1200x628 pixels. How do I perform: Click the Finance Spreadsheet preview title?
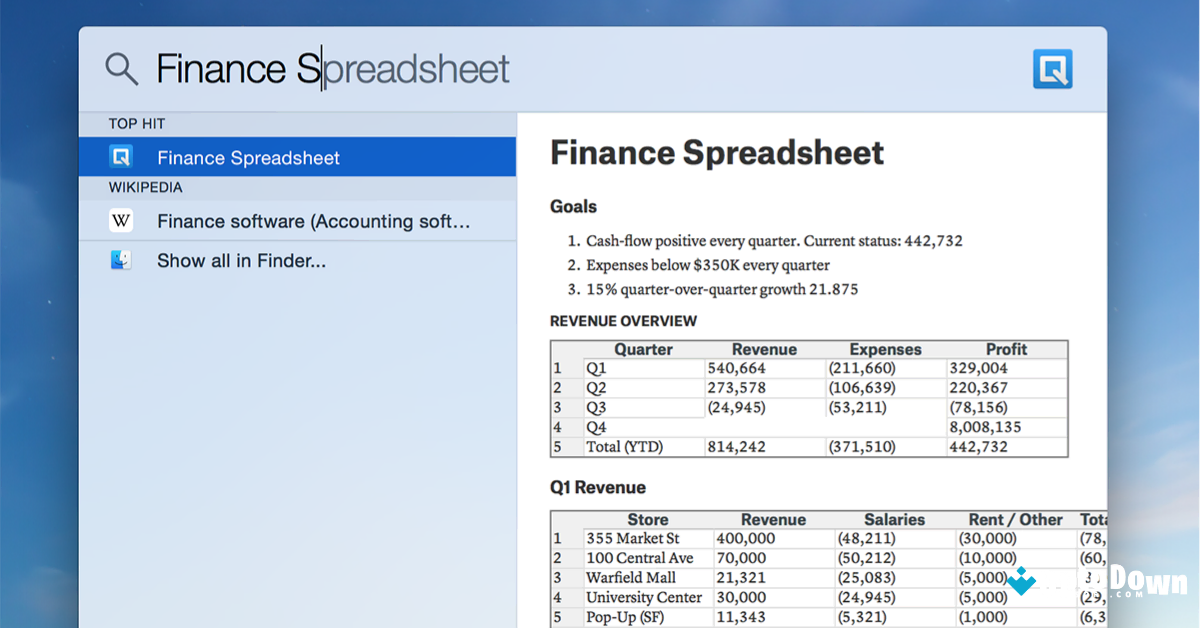click(x=717, y=153)
